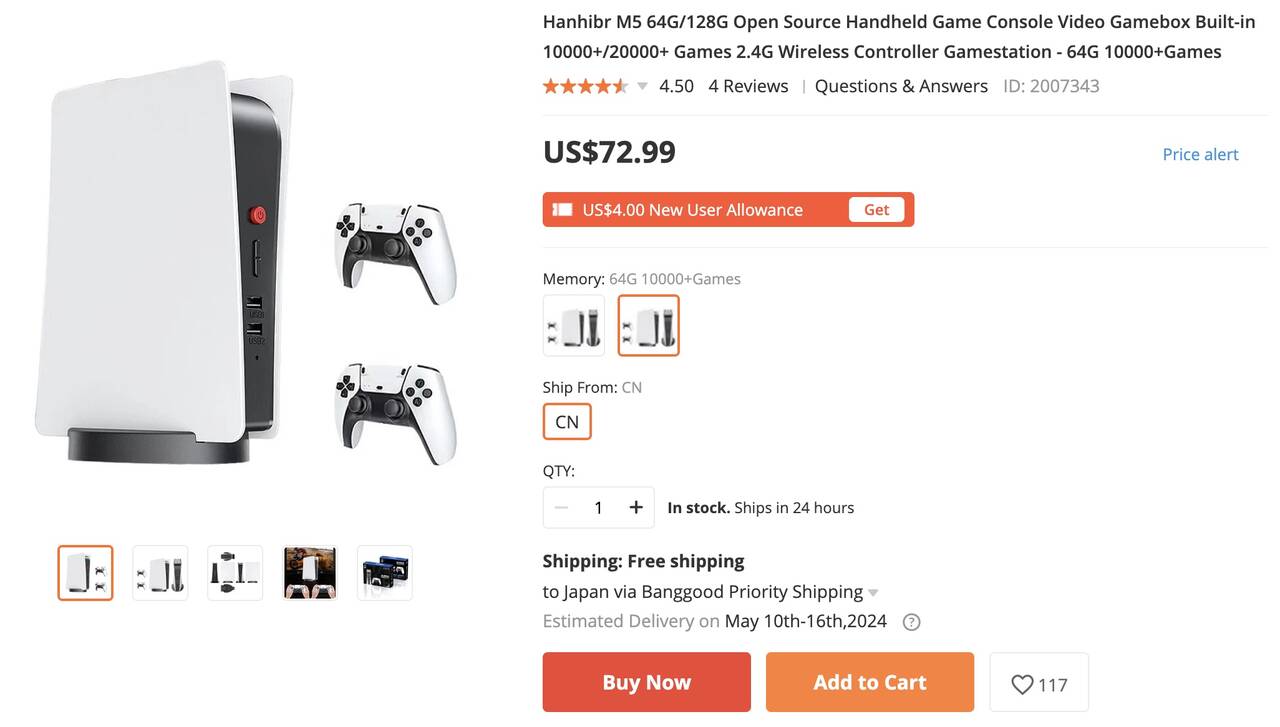1280x727 pixels.
Task: Click the delivery estimate help question icon
Action: (x=911, y=622)
